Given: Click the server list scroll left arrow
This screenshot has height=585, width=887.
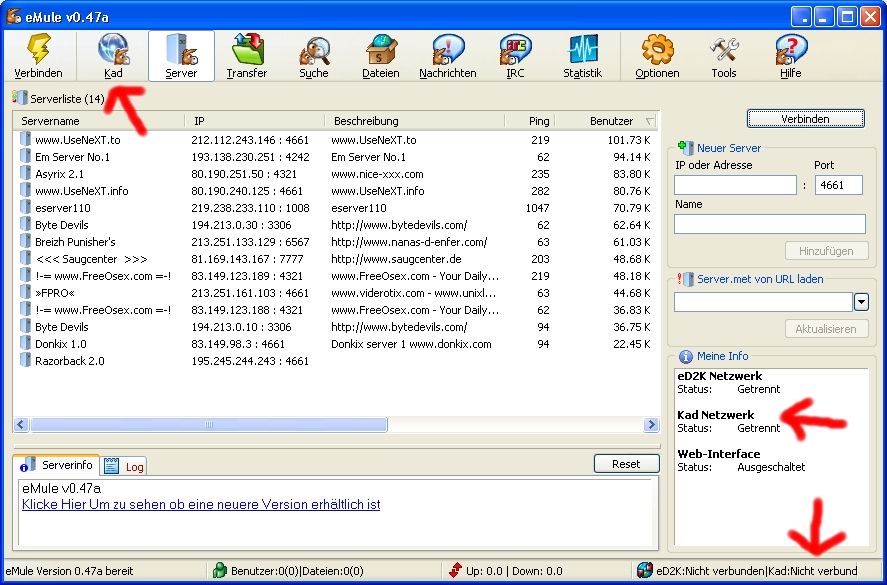Looking at the screenshot, I should click(21, 424).
